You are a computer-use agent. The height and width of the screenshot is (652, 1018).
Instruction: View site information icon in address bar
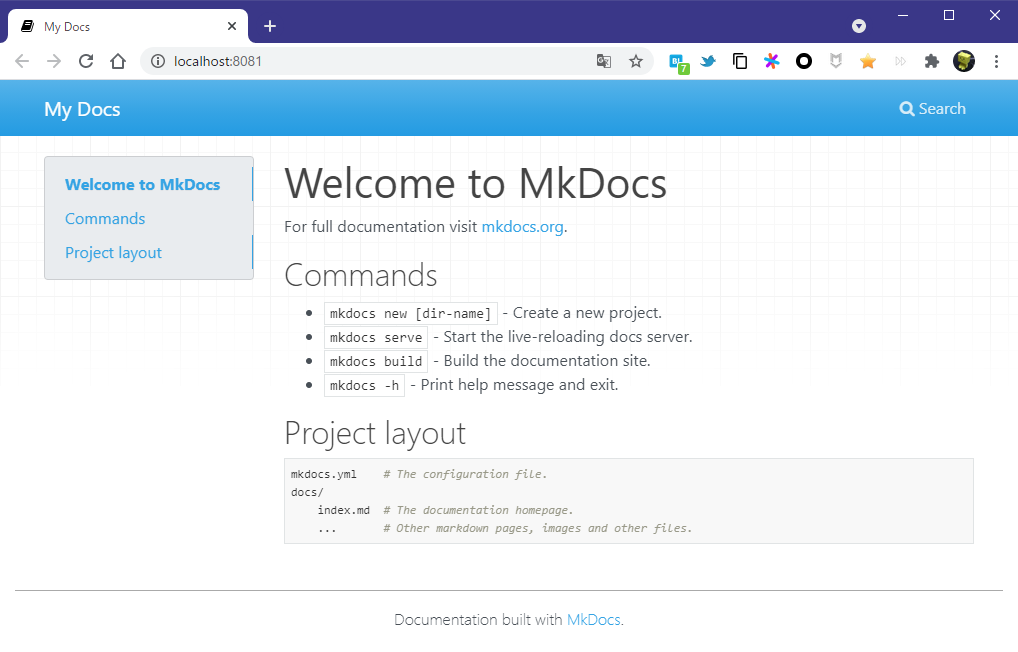tap(158, 61)
